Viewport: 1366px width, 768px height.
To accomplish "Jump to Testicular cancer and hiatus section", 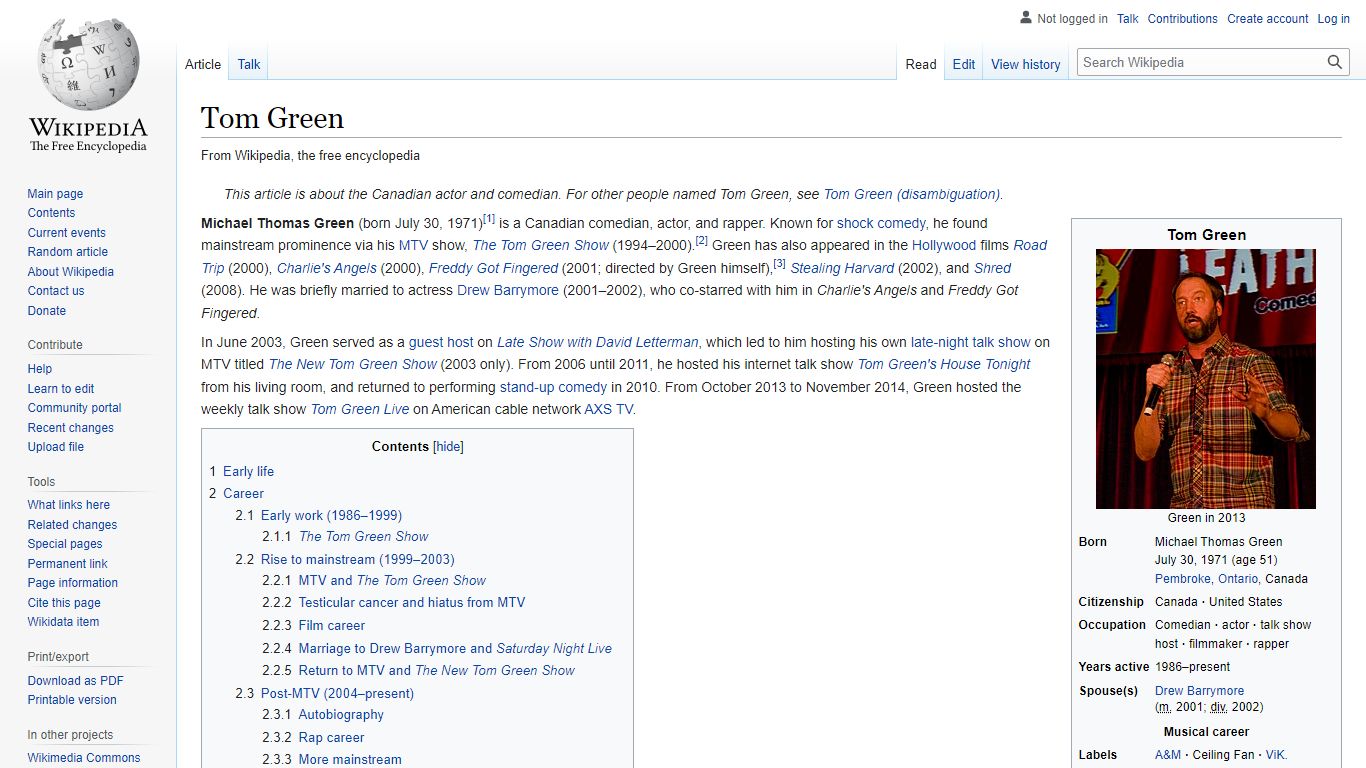I will pos(412,602).
